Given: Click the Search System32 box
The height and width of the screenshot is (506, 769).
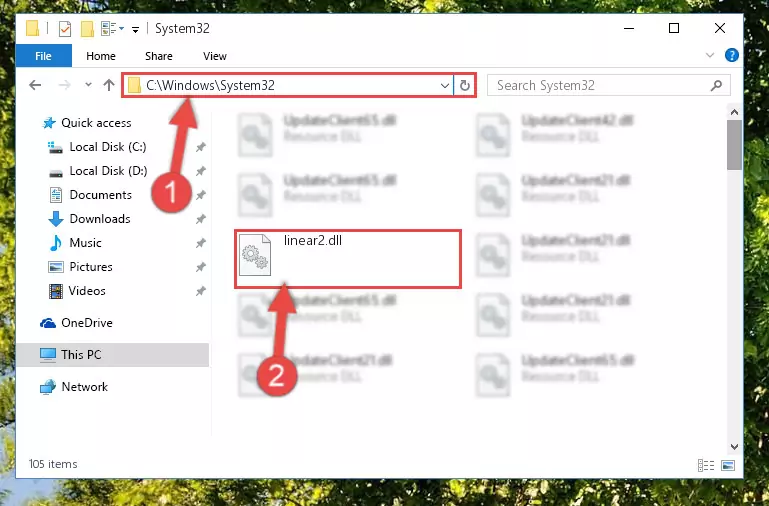Looking at the screenshot, I should (609, 85).
